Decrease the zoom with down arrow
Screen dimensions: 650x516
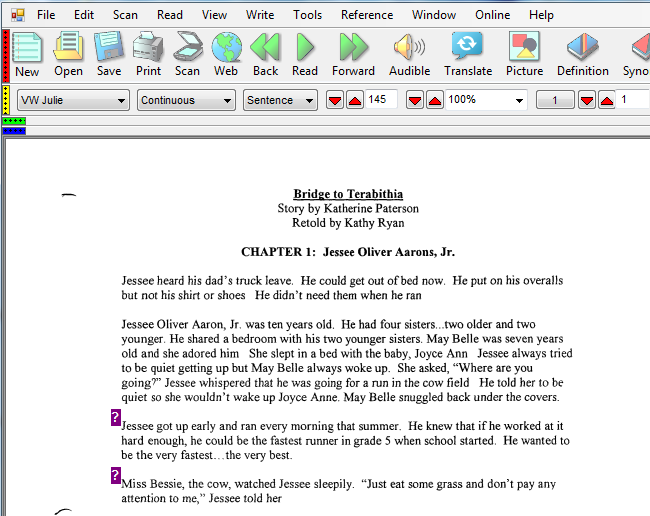[415, 100]
